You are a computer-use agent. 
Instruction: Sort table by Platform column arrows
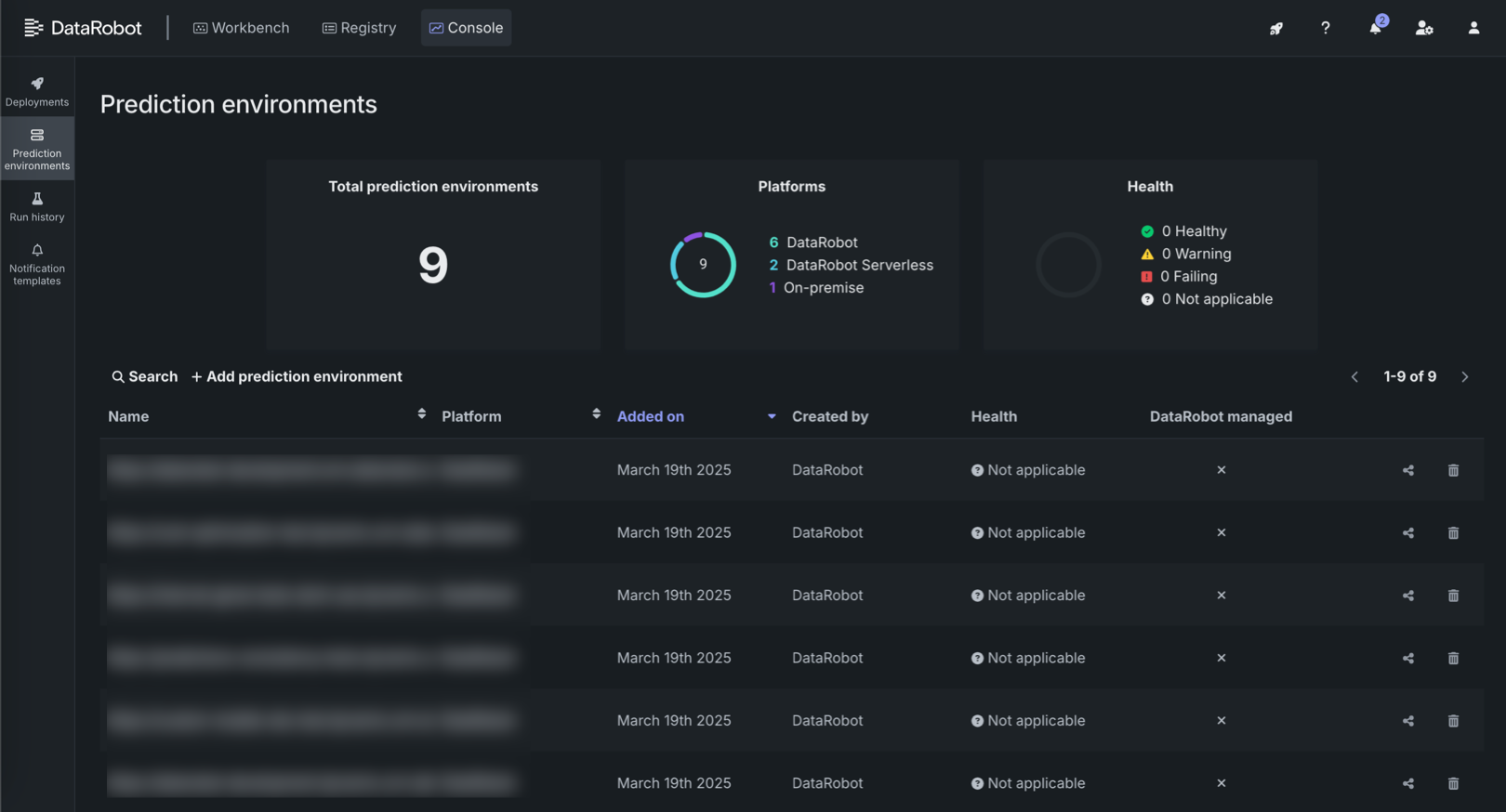(597, 414)
